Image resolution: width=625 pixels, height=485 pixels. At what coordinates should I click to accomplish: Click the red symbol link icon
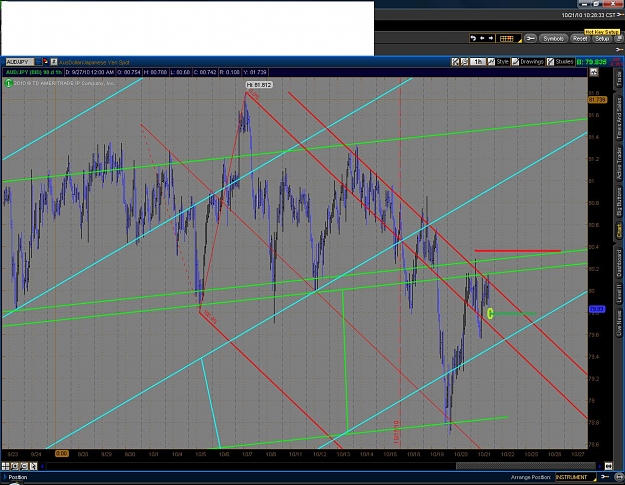(x=46, y=62)
